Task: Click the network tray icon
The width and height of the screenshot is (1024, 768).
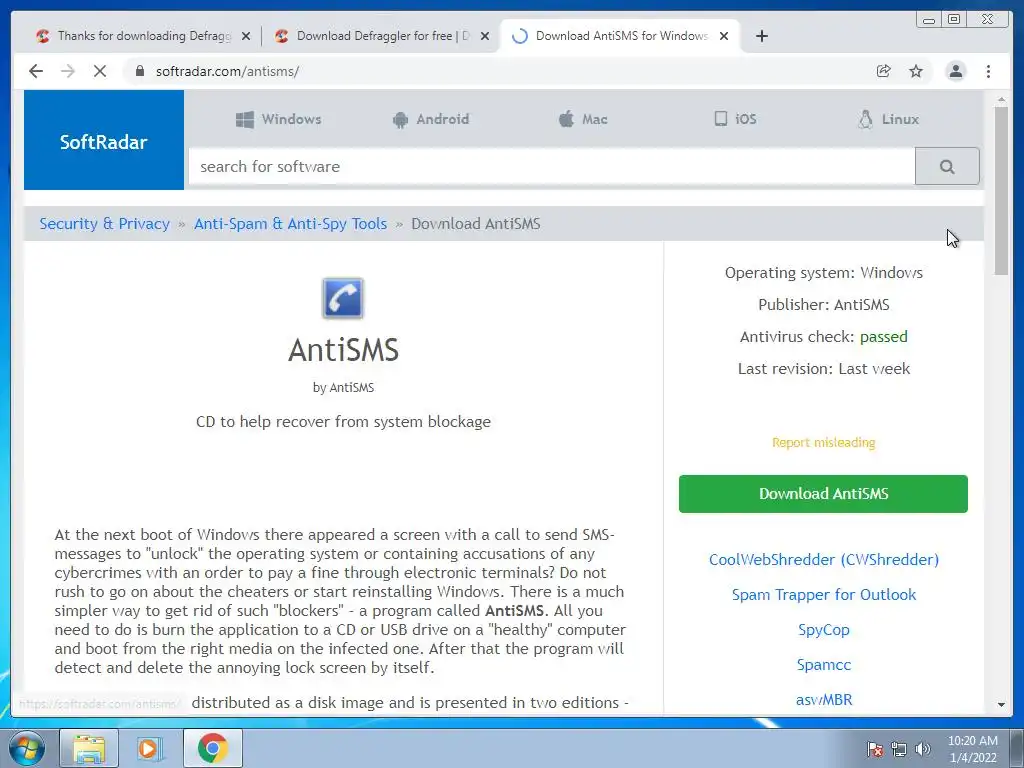Action: click(899, 749)
